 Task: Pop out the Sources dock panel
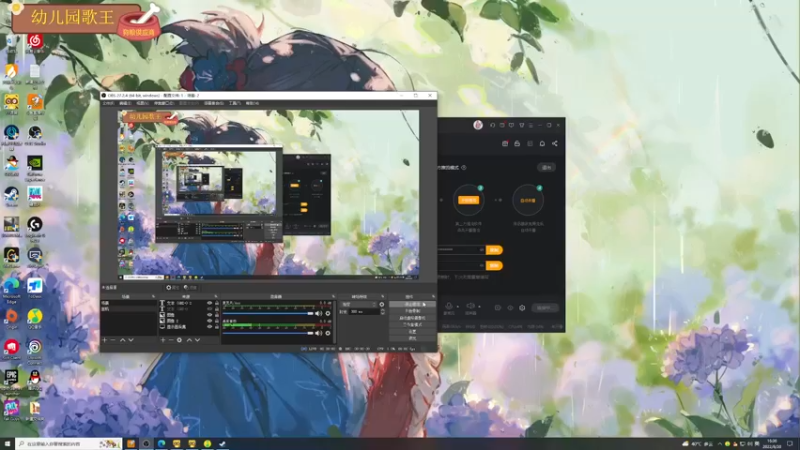216,296
